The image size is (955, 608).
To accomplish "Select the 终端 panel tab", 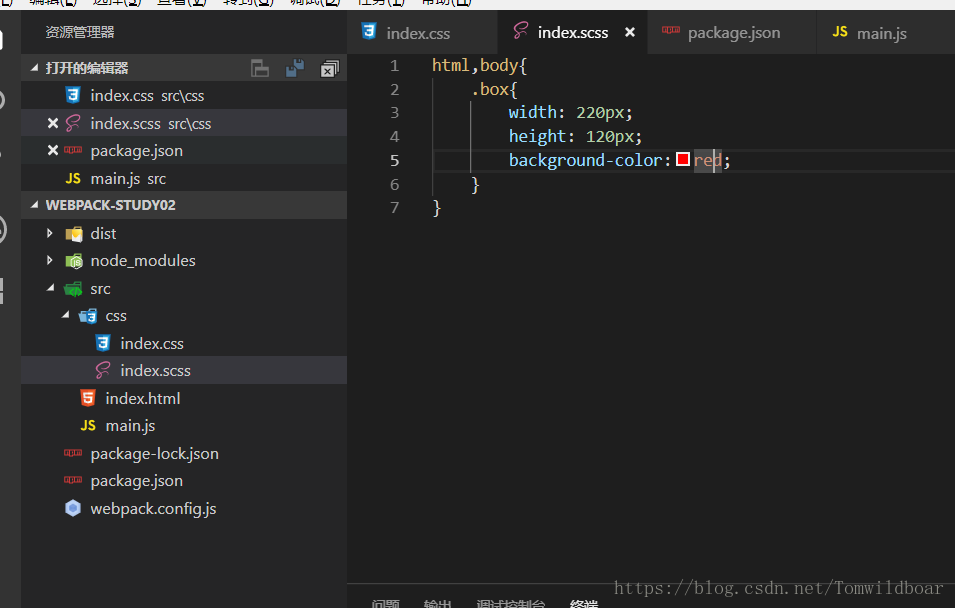I will pyautogui.click(x=583, y=602).
